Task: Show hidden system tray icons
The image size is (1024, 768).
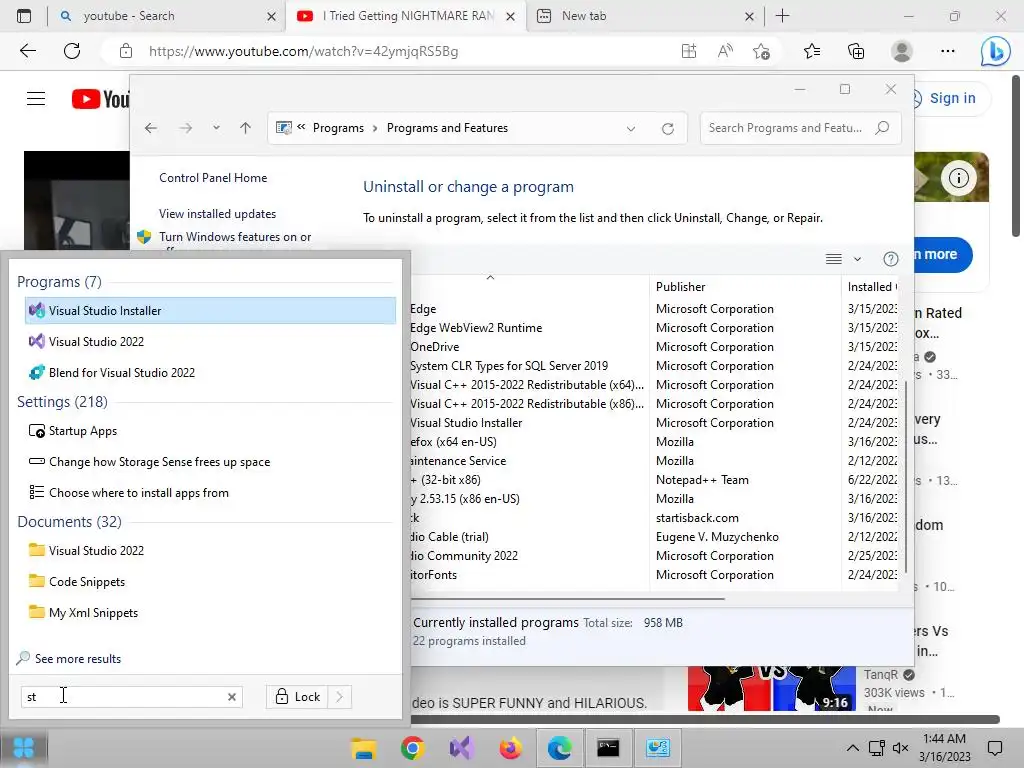Action: point(852,748)
